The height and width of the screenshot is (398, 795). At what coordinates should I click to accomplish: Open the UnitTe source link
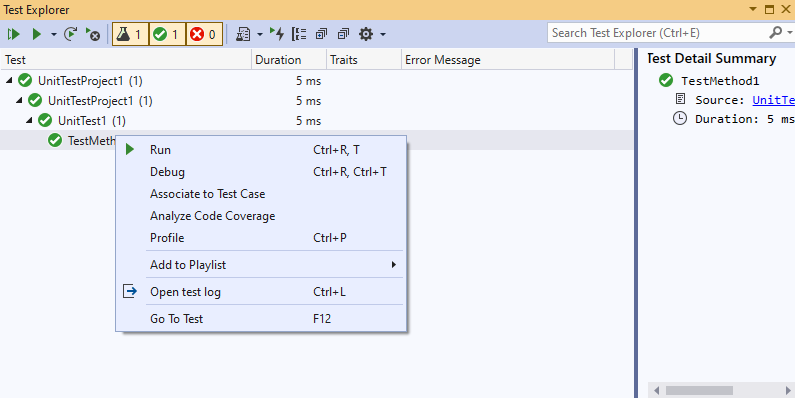click(x=773, y=100)
